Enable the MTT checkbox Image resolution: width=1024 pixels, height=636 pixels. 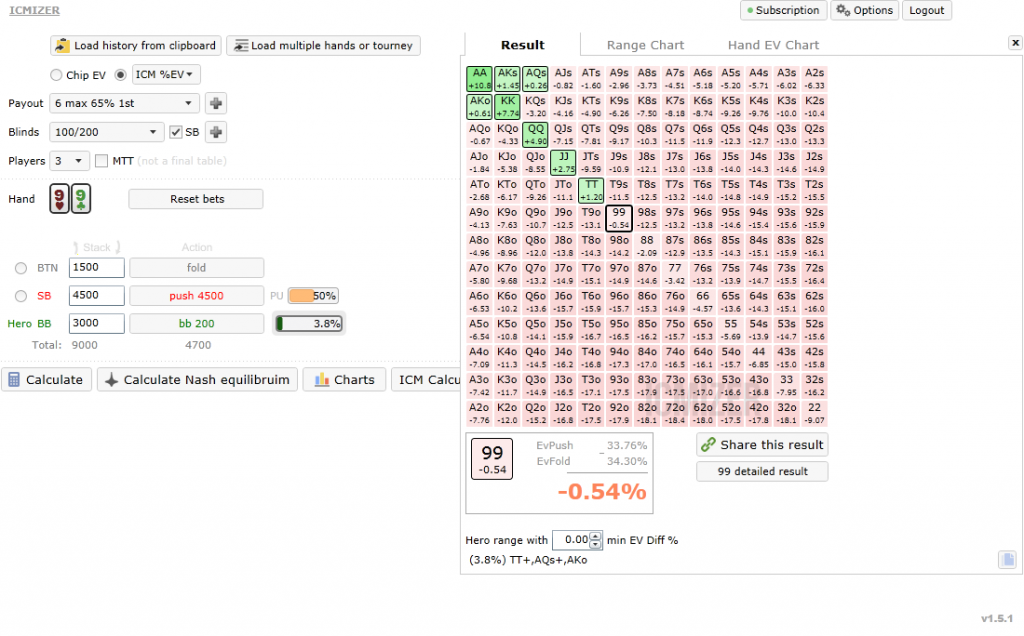tap(101, 161)
